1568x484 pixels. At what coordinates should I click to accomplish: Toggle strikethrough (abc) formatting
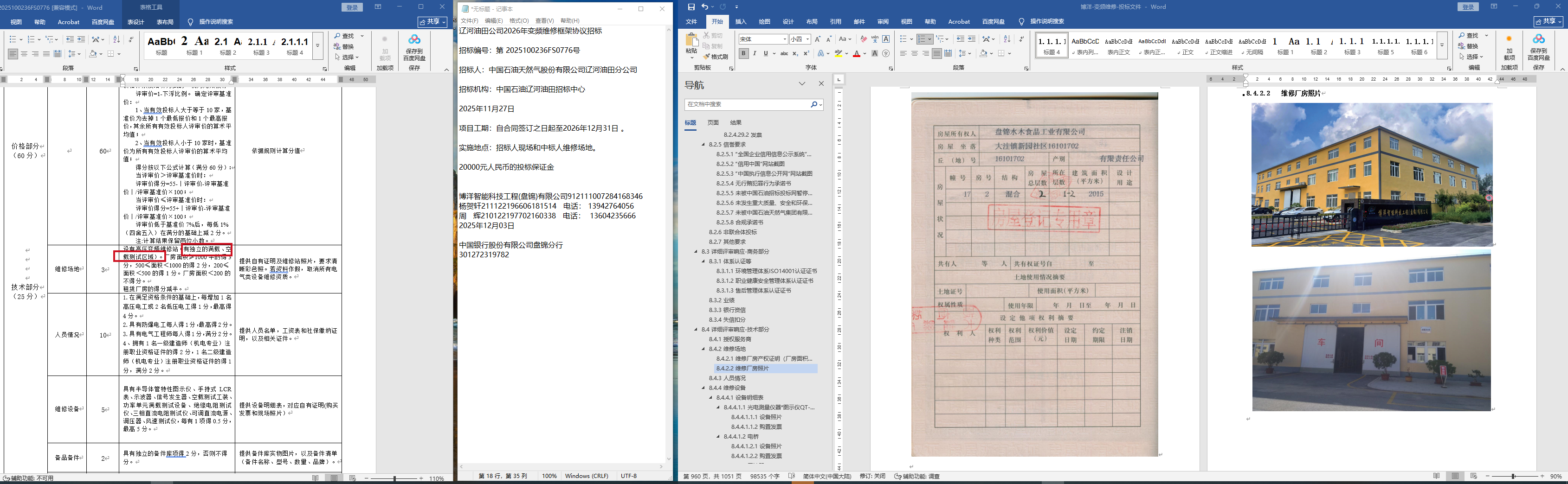[784, 53]
